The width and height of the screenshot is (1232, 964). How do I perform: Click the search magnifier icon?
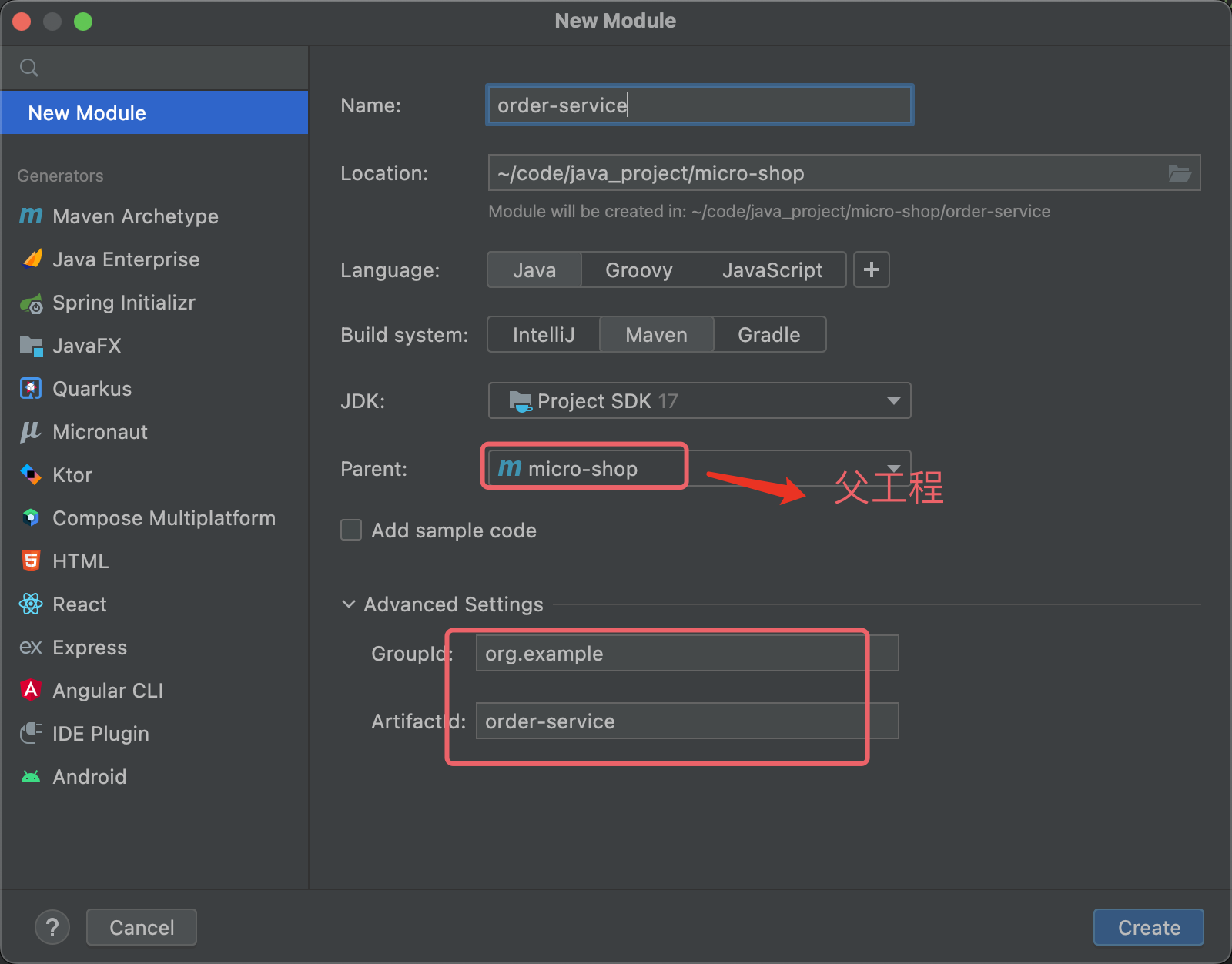29,68
